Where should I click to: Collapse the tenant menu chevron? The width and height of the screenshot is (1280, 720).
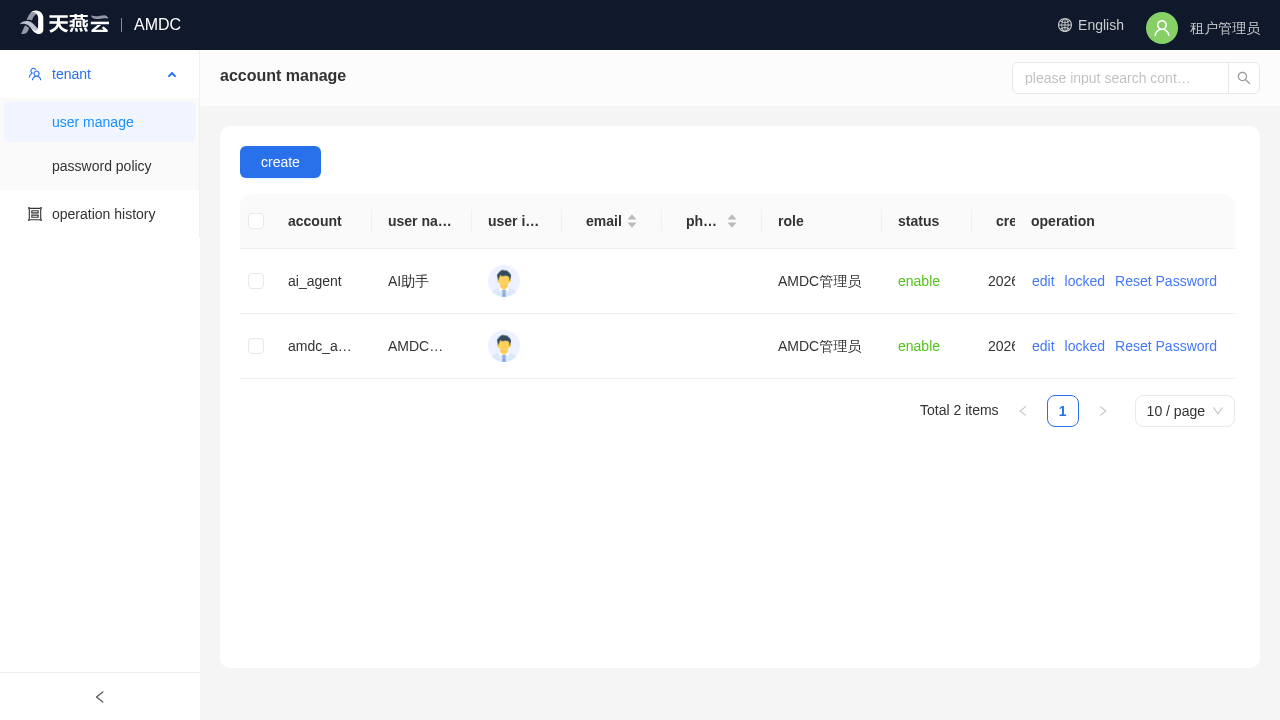point(172,74)
